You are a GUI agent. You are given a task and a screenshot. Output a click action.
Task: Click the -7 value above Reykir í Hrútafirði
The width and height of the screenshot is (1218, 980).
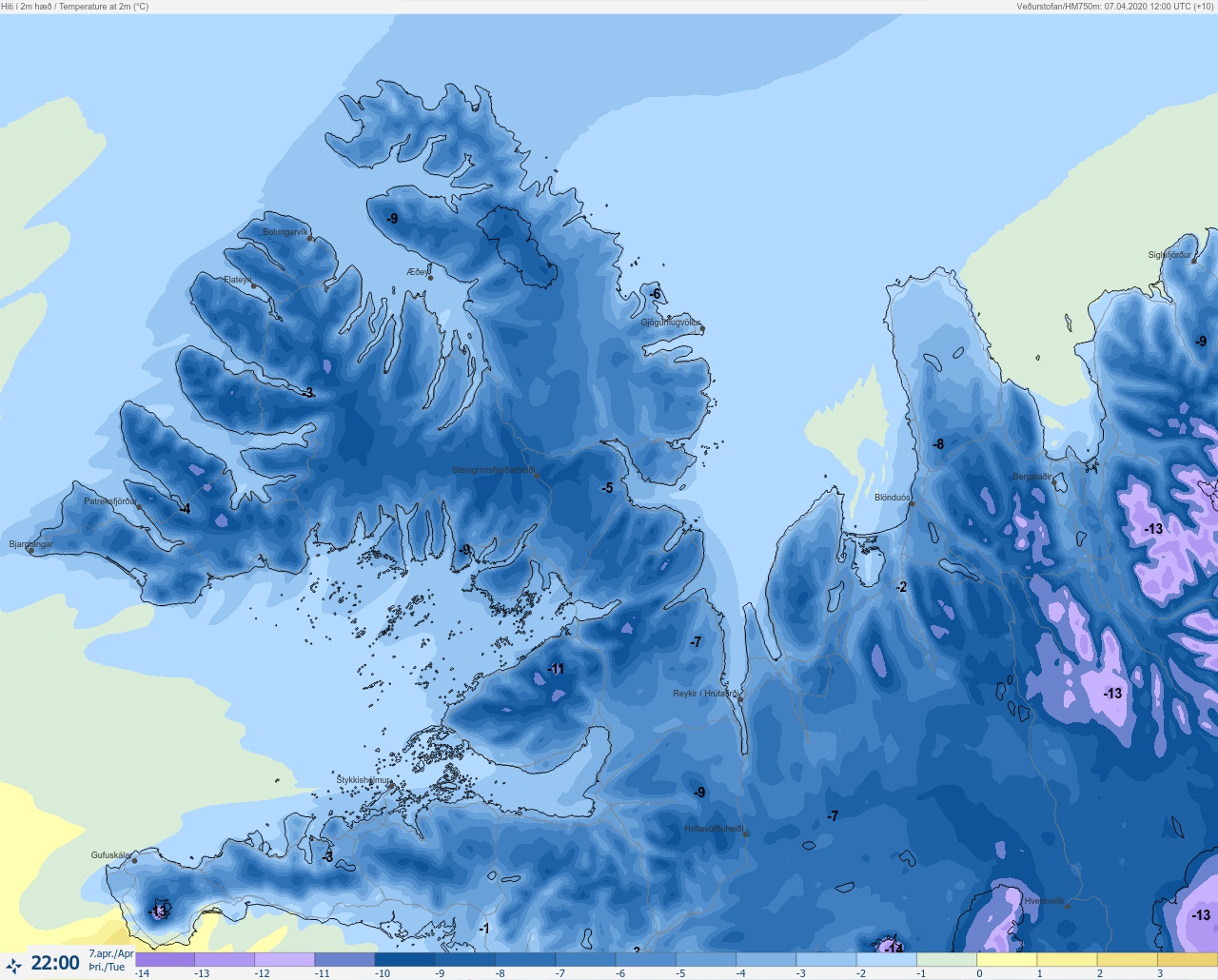click(x=696, y=642)
